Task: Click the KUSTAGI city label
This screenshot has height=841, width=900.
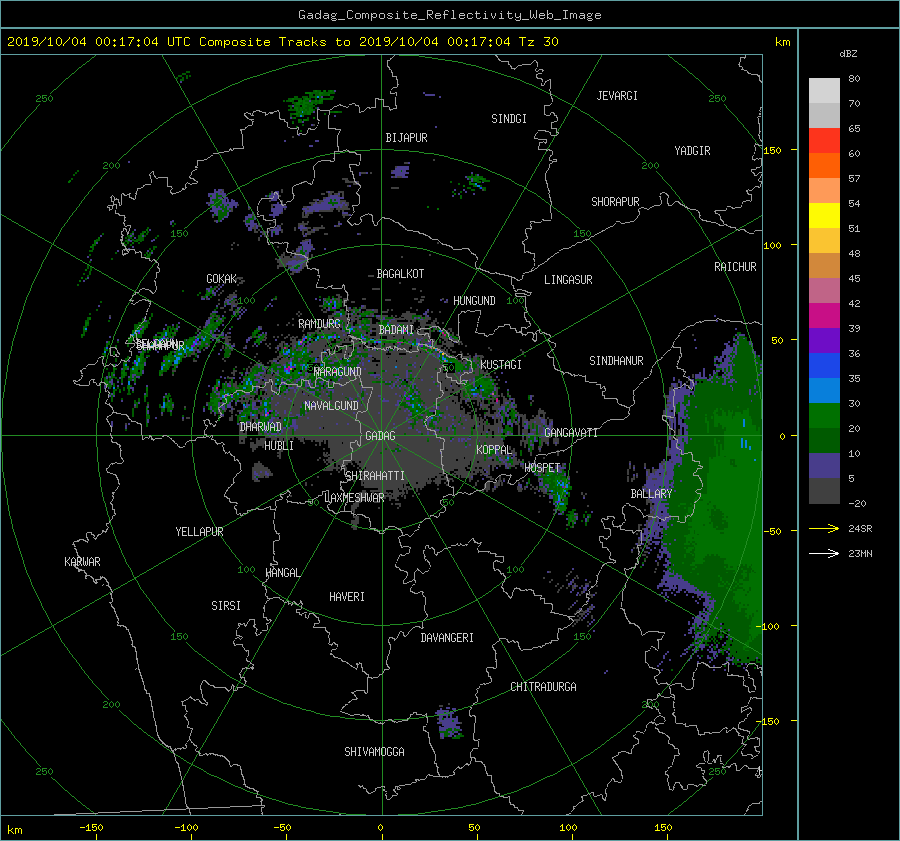Action: point(501,365)
